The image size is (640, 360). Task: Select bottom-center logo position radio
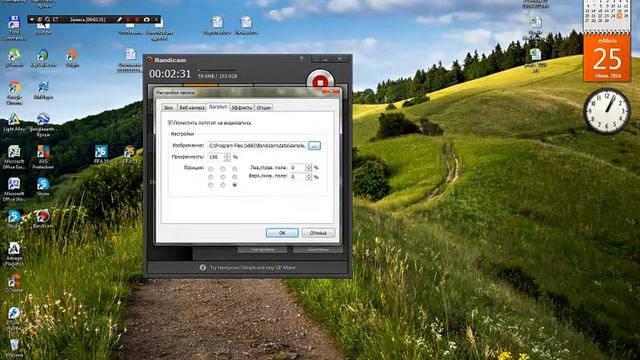223,185
